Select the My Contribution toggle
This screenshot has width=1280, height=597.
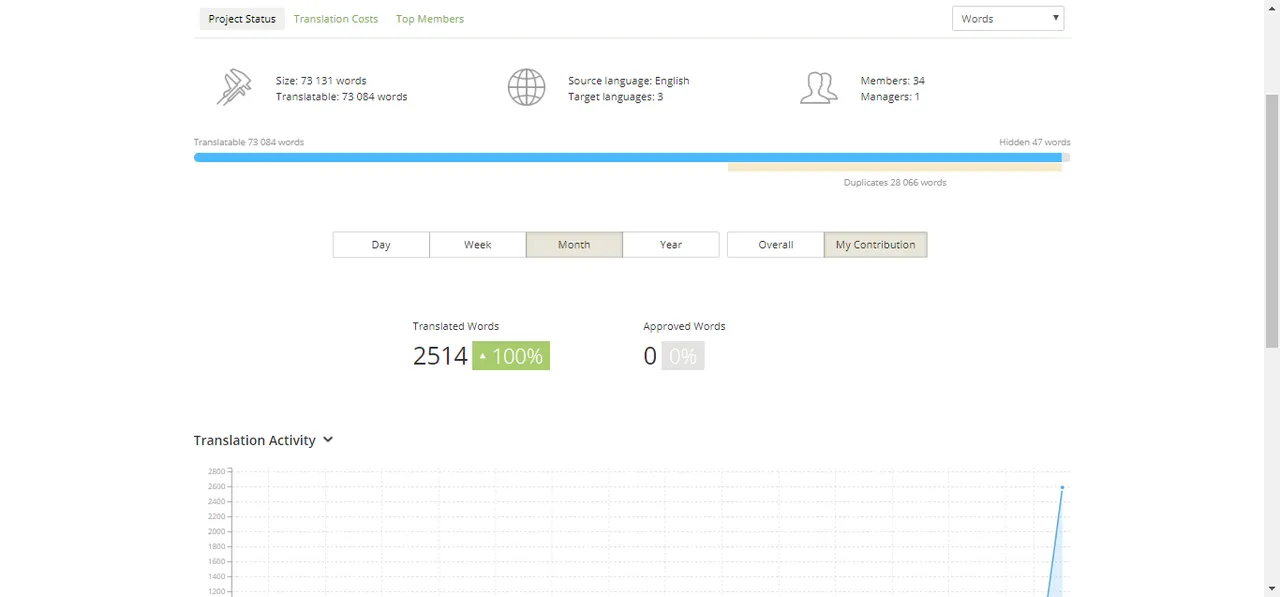click(876, 245)
